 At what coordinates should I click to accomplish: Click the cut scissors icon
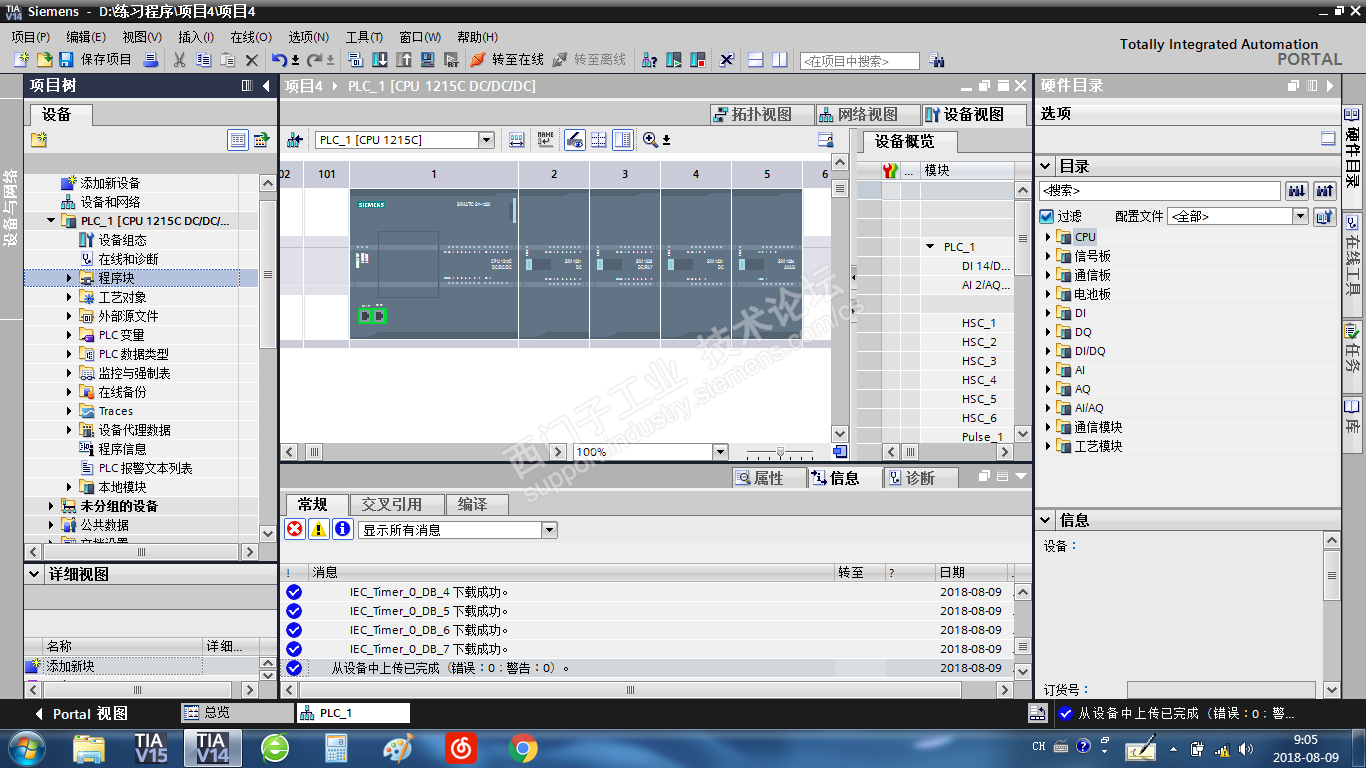[180, 60]
